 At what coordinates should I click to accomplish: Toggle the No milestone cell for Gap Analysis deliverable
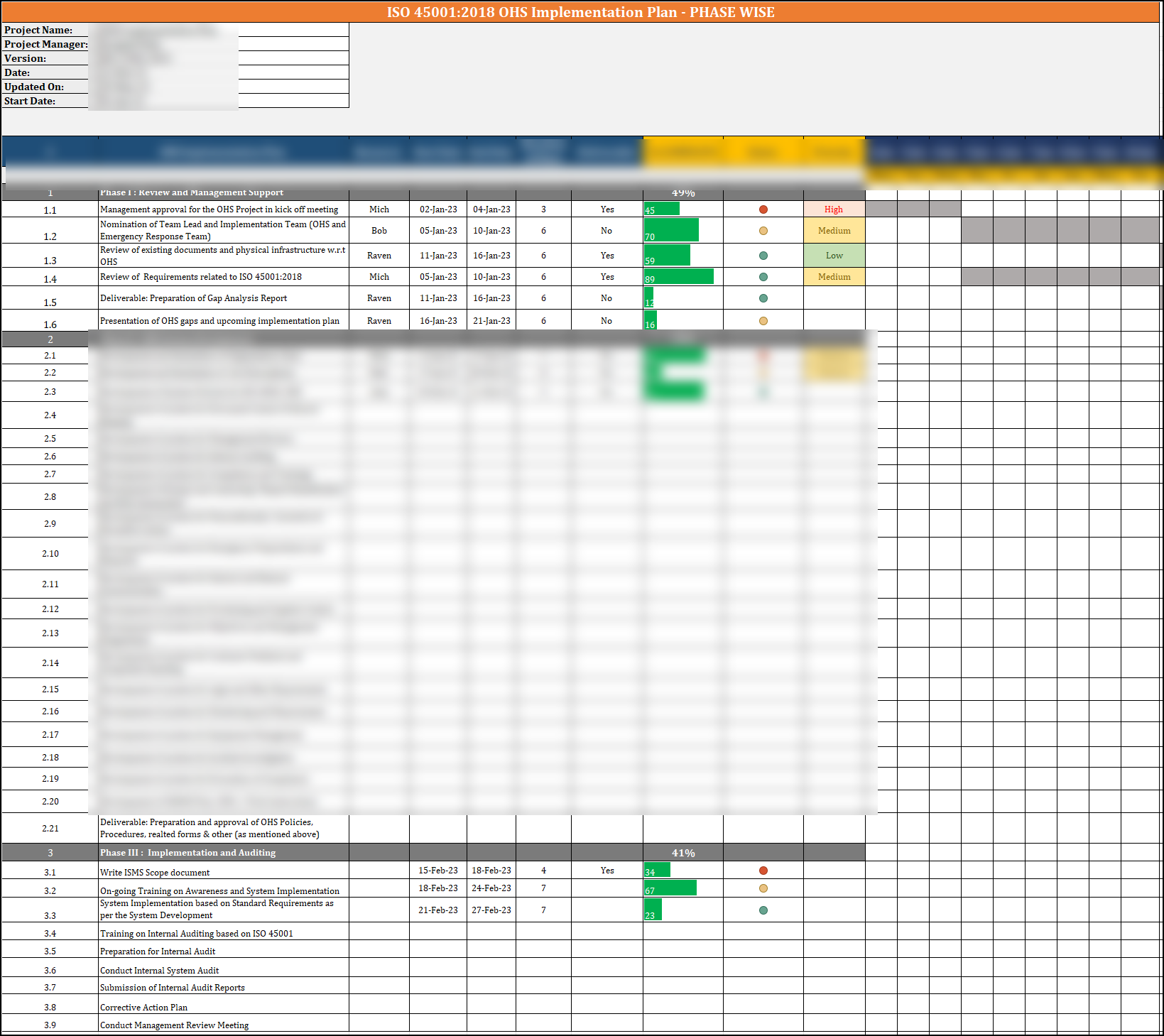(607, 298)
